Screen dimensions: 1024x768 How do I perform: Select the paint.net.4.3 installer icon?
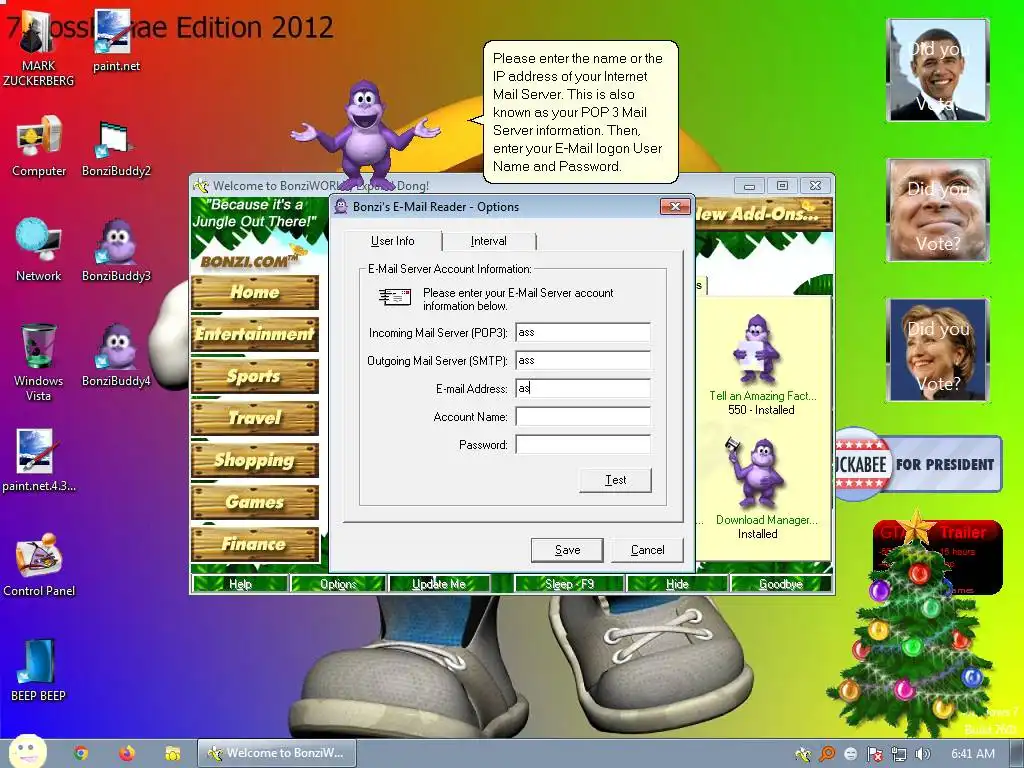point(38,460)
